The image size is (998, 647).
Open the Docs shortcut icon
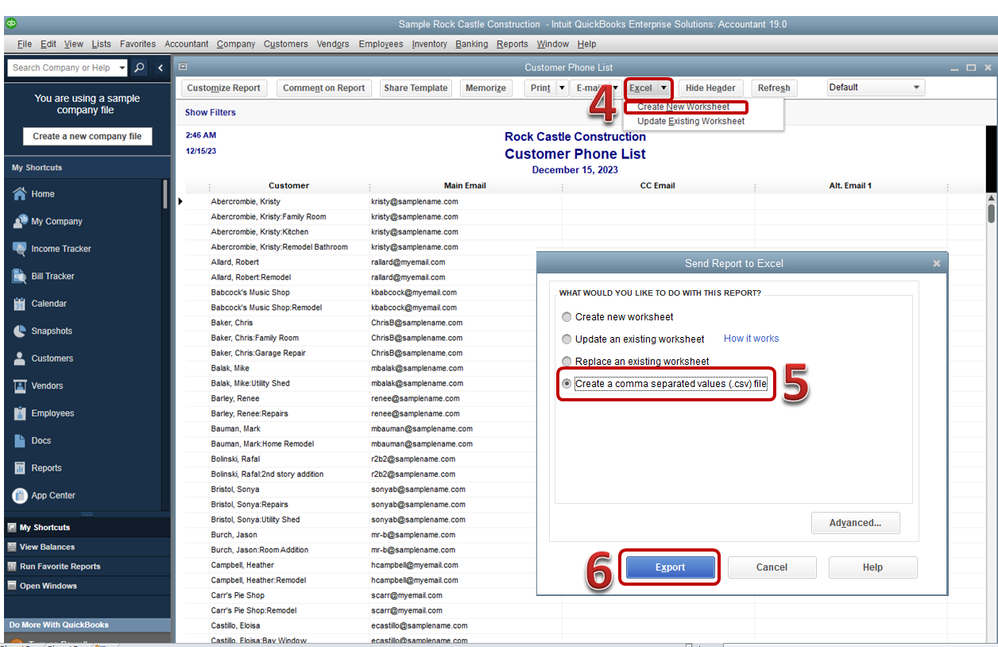(20, 440)
